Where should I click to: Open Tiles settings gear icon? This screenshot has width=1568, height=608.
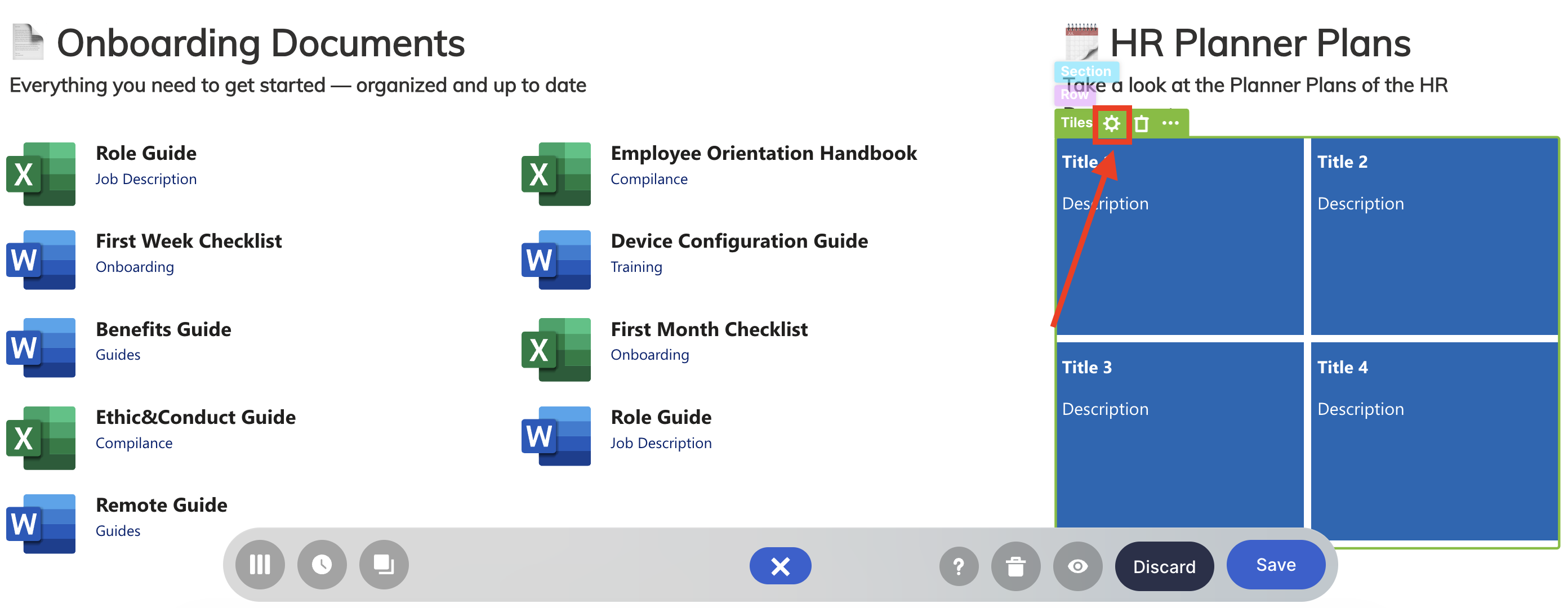(1111, 124)
